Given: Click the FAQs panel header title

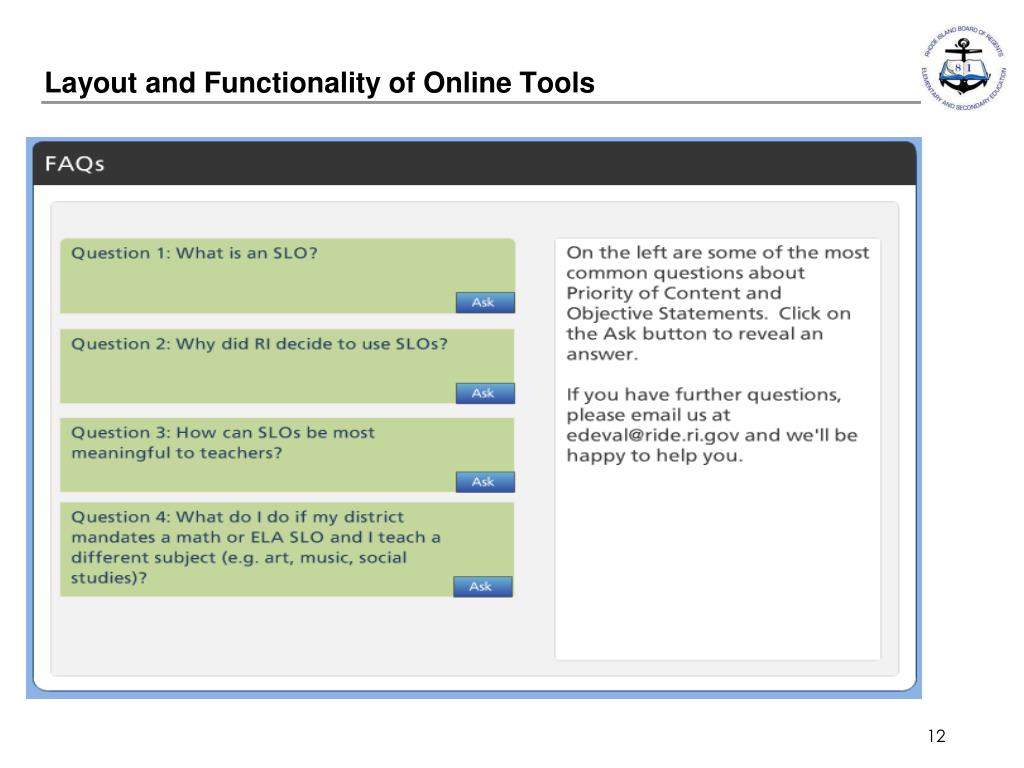Looking at the screenshot, I should (x=74, y=163).
